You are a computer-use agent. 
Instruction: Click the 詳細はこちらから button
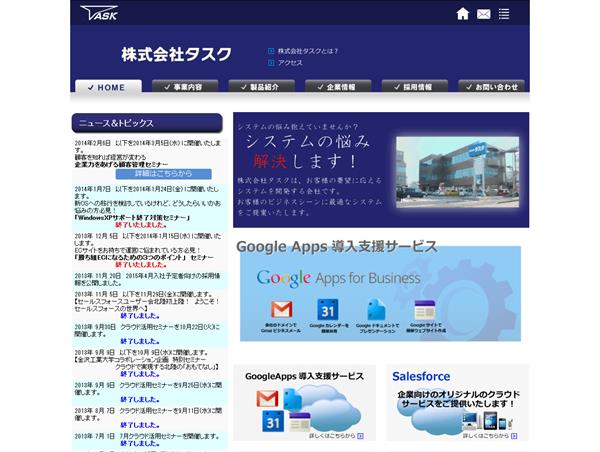point(163,174)
